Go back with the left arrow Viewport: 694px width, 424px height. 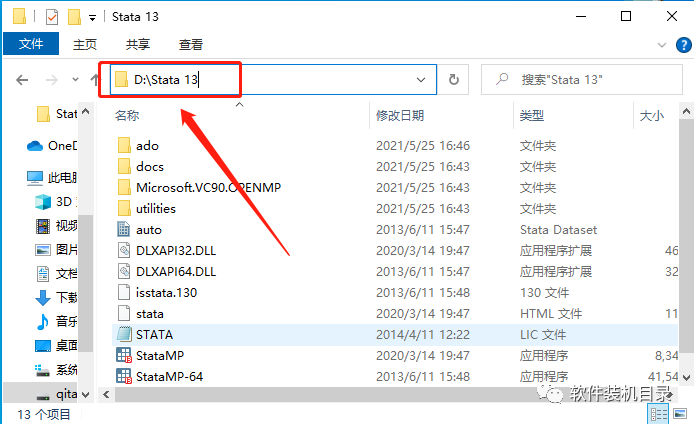22,80
